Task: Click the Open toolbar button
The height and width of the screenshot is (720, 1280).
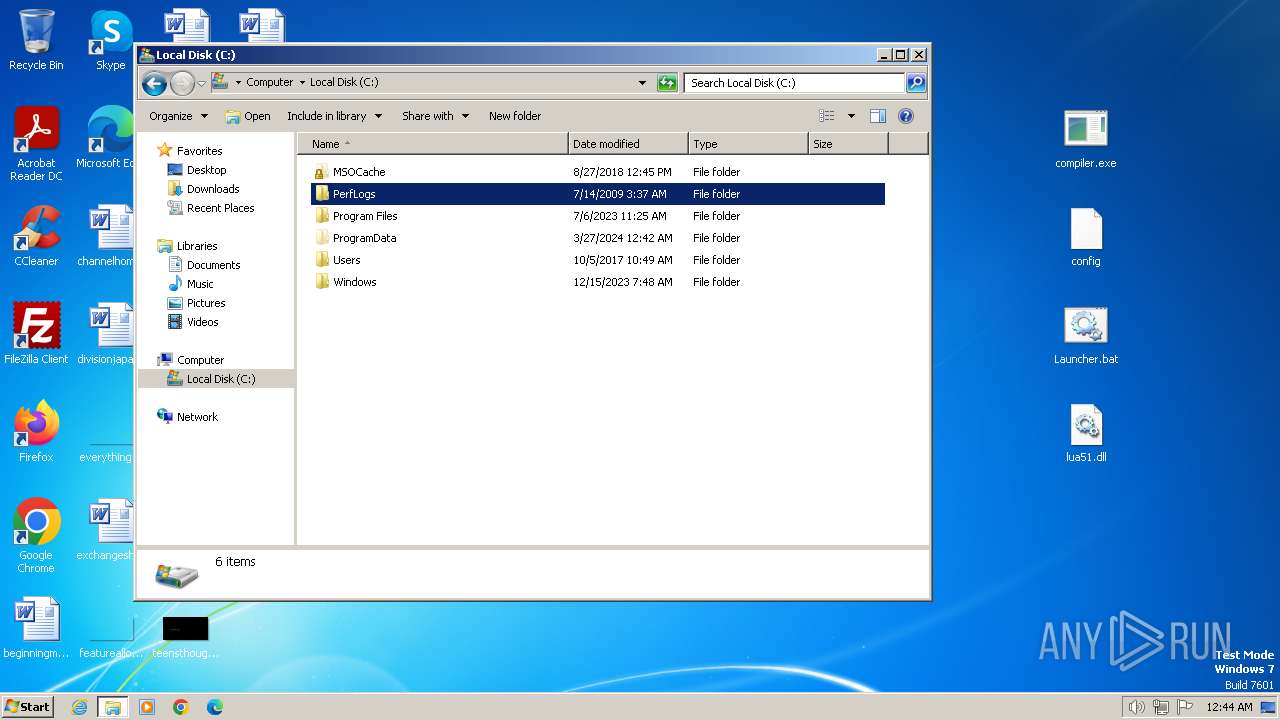Action: click(x=248, y=116)
